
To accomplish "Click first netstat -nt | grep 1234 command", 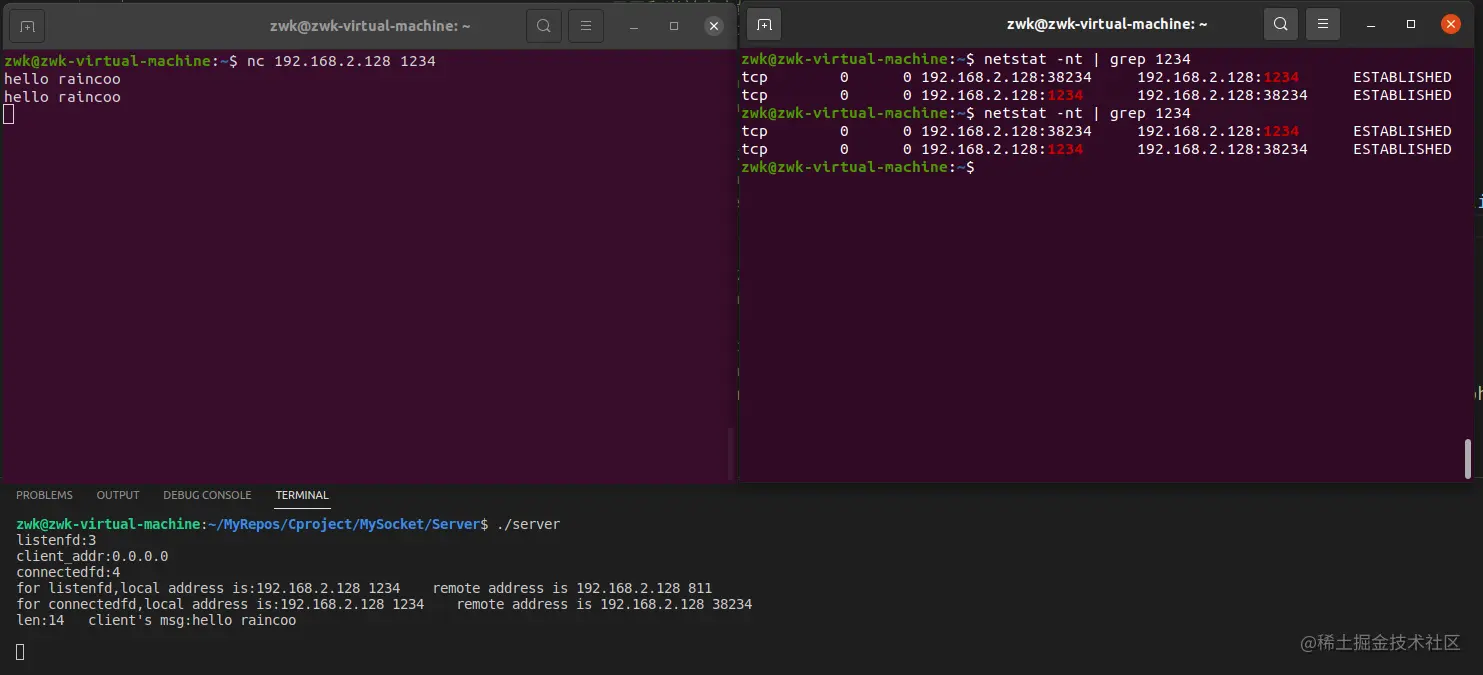I will (x=1087, y=59).
